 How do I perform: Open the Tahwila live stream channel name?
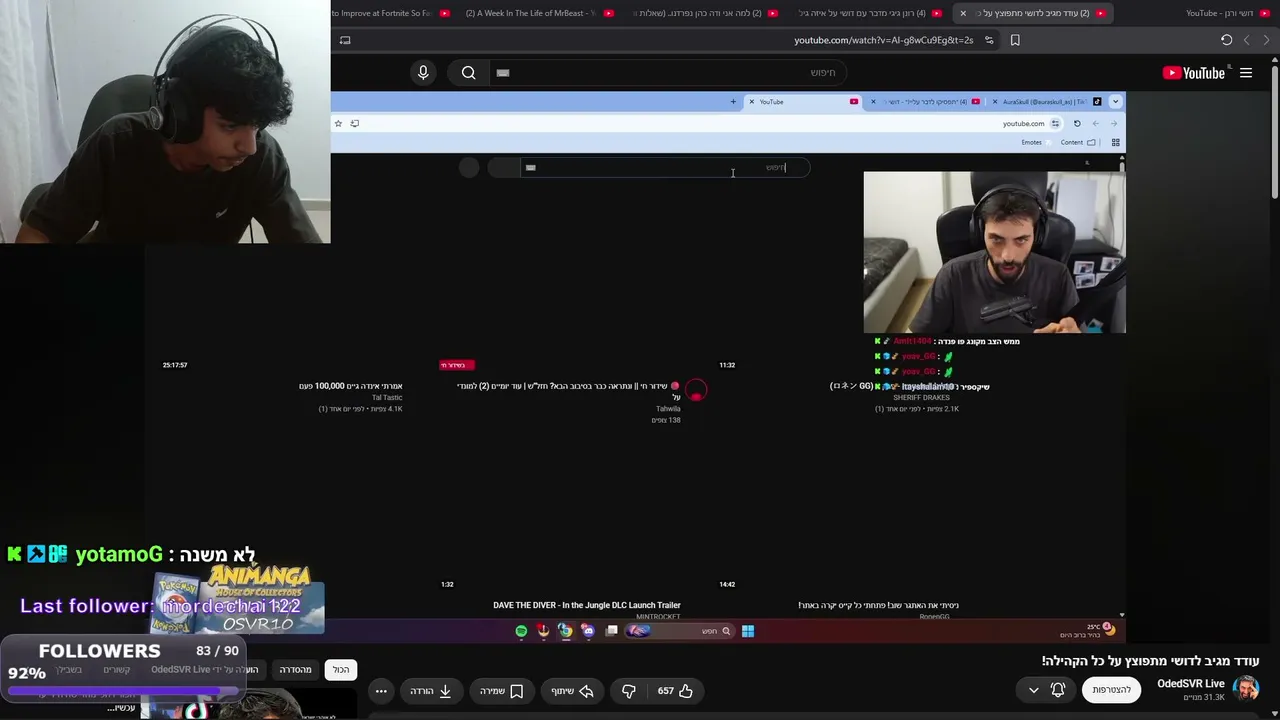click(x=668, y=409)
